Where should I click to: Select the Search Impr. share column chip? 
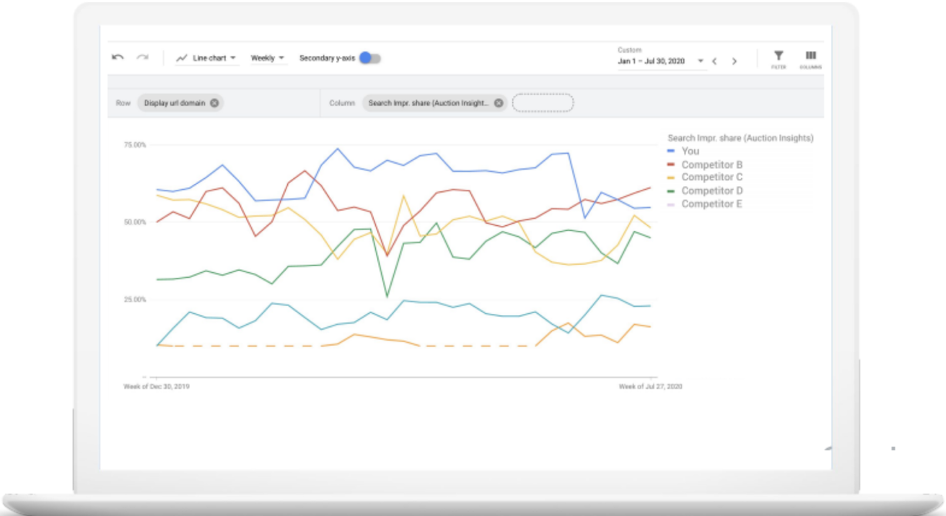428,103
